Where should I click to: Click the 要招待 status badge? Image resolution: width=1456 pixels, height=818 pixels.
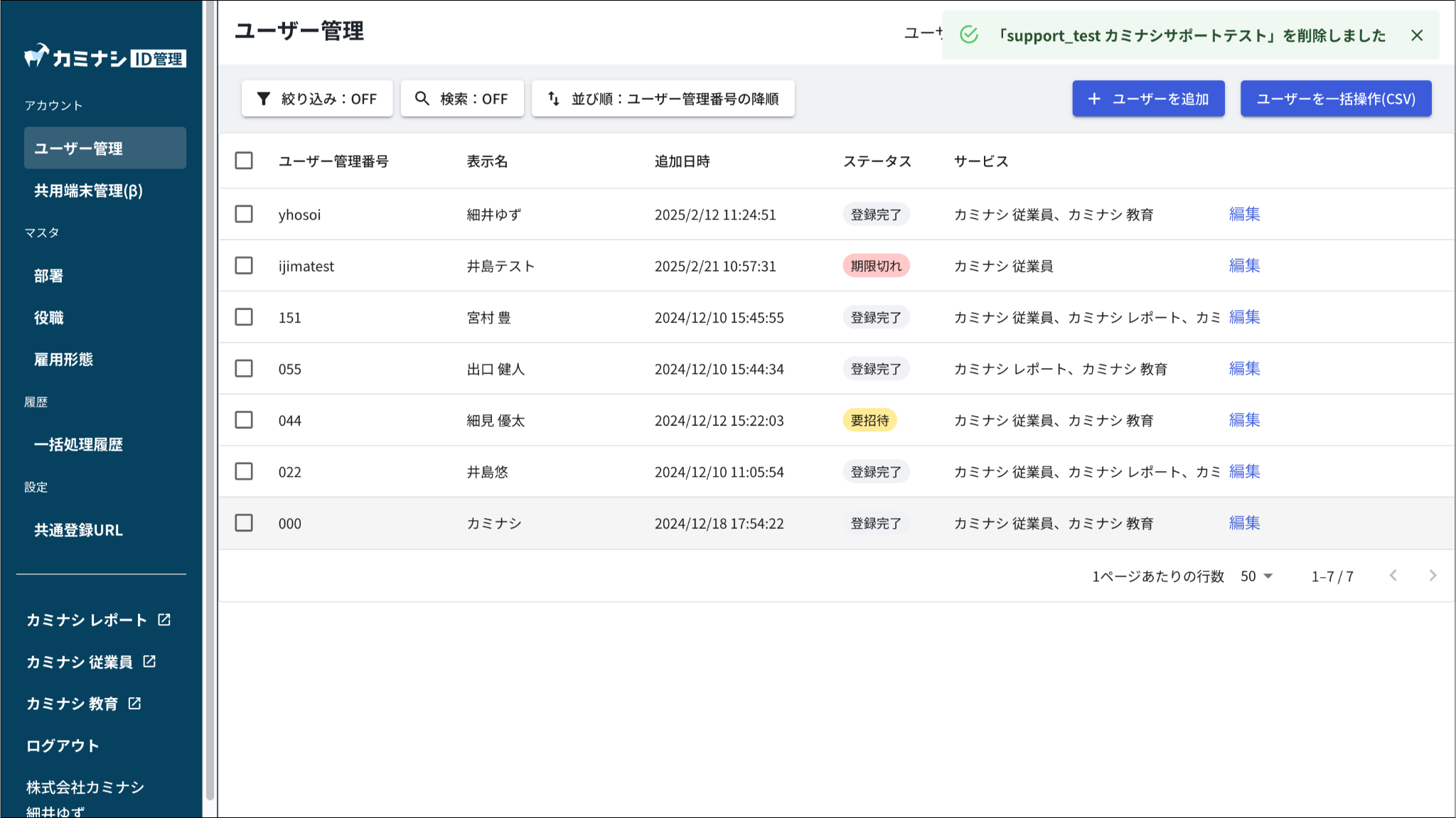click(869, 420)
